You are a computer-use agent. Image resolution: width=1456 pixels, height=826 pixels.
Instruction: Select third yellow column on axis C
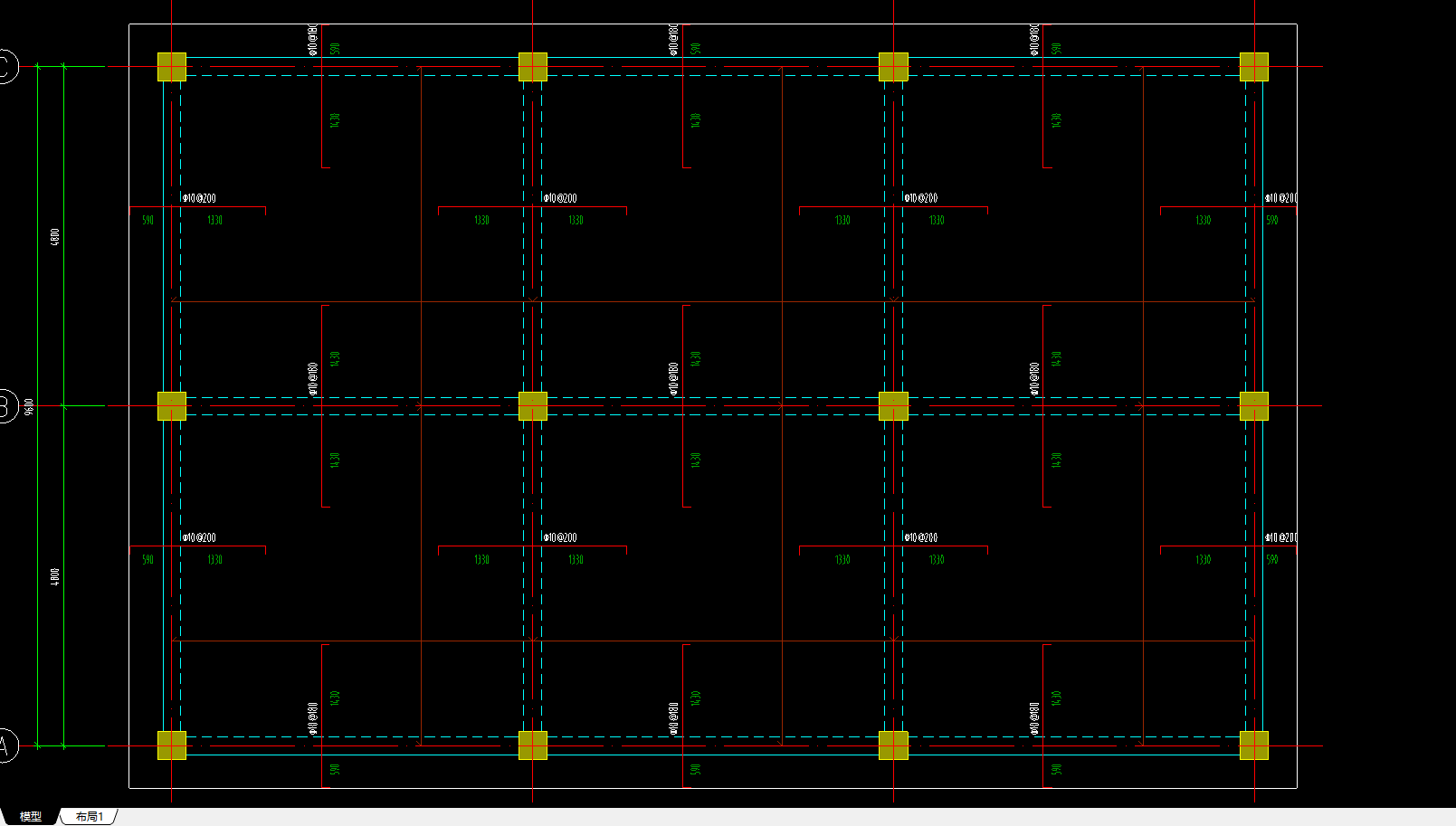click(893, 67)
